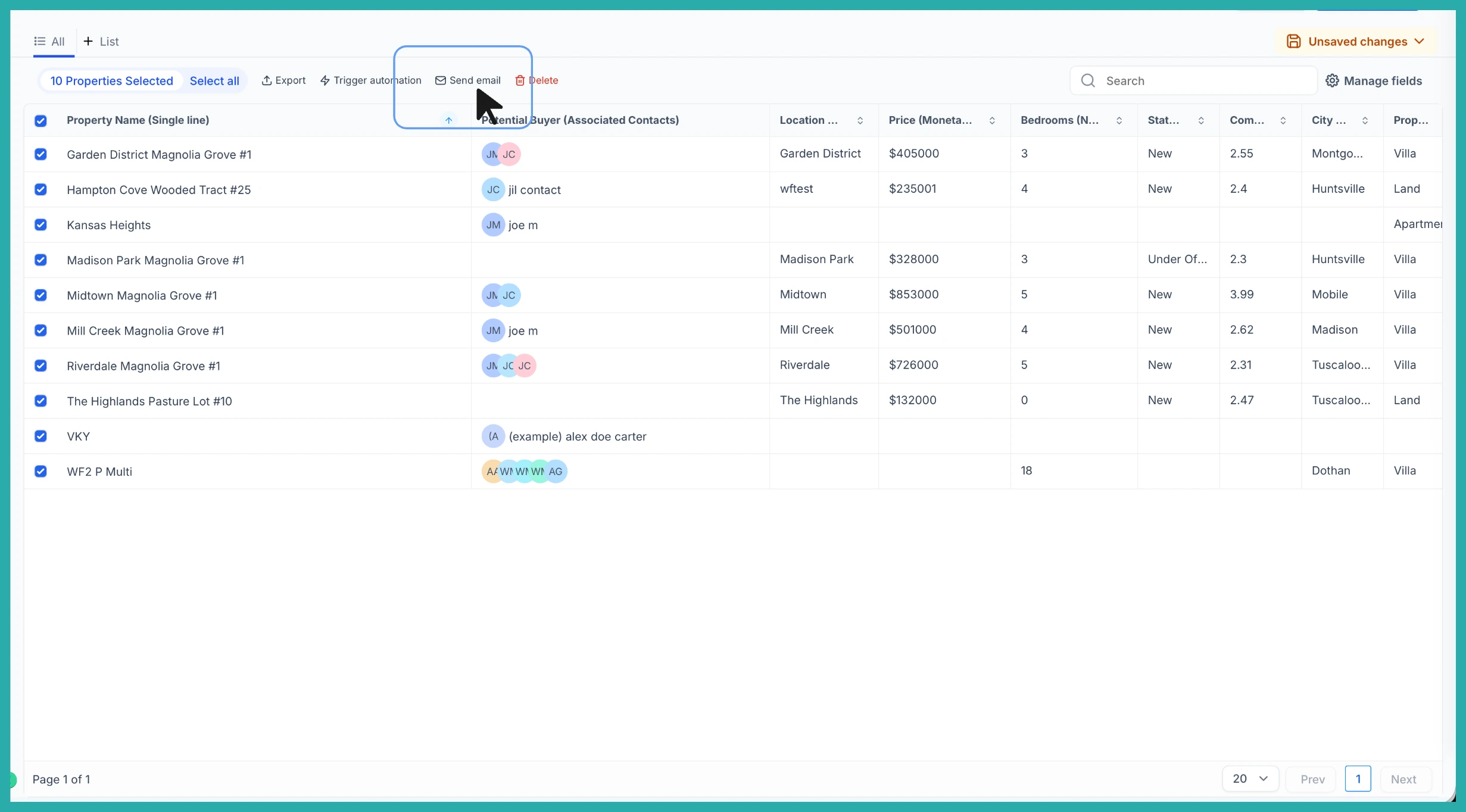Screen dimensions: 1466x812
Task: Open the page size 20 dropdown
Action: (x=1250, y=779)
